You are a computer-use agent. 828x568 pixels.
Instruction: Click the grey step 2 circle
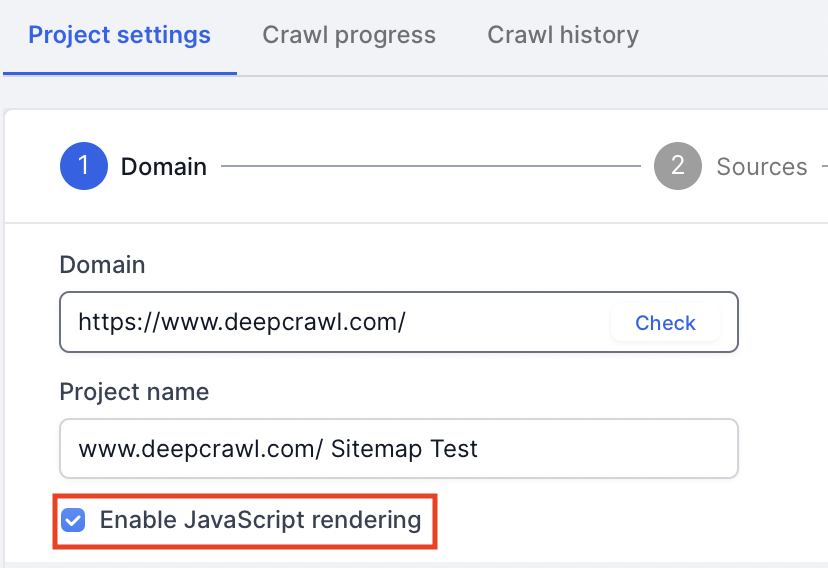pos(678,165)
